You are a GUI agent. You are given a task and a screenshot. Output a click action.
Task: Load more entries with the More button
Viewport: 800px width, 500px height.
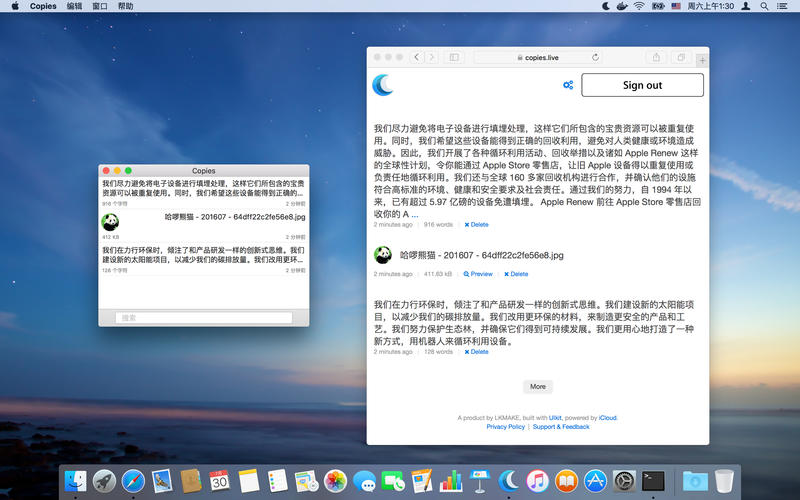(538, 387)
